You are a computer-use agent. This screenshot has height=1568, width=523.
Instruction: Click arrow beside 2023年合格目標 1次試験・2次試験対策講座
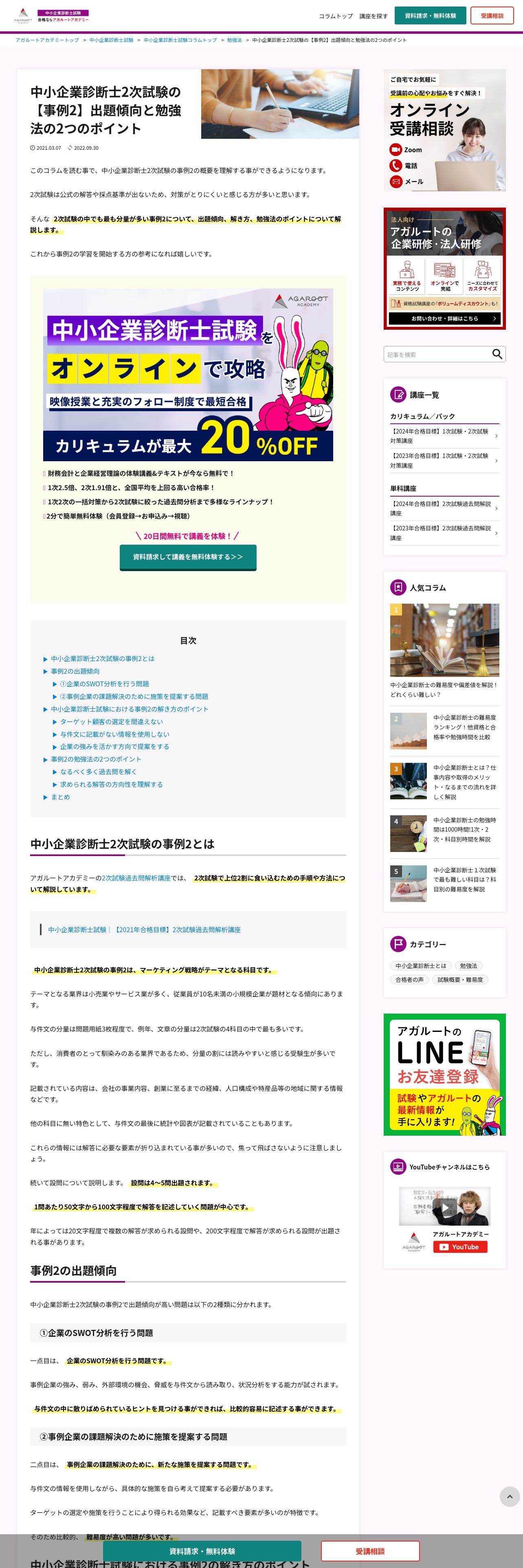point(496,461)
